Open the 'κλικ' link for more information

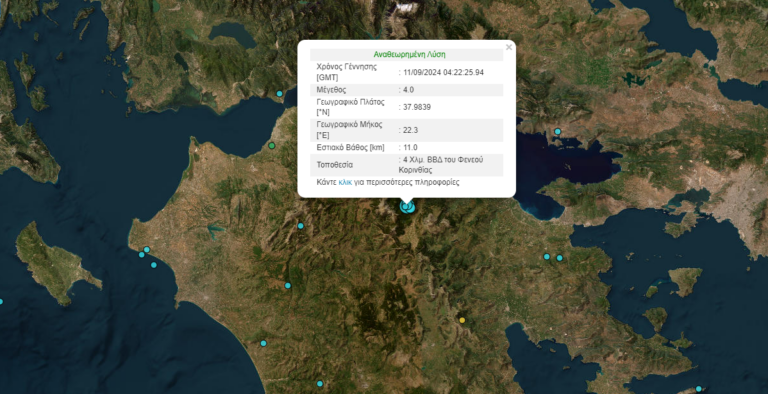pyautogui.click(x=345, y=182)
